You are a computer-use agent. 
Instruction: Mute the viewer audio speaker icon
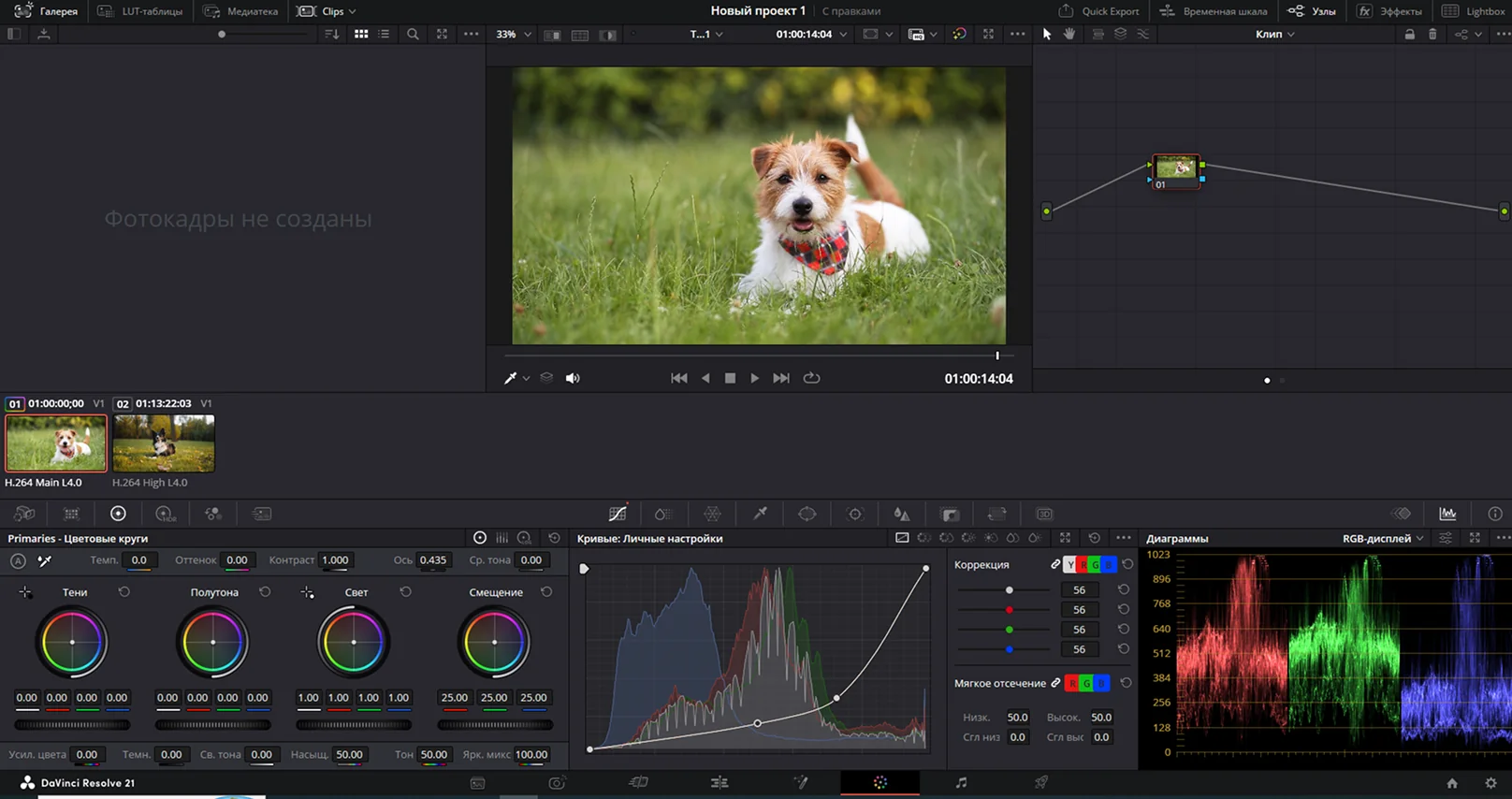tap(573, 378)
